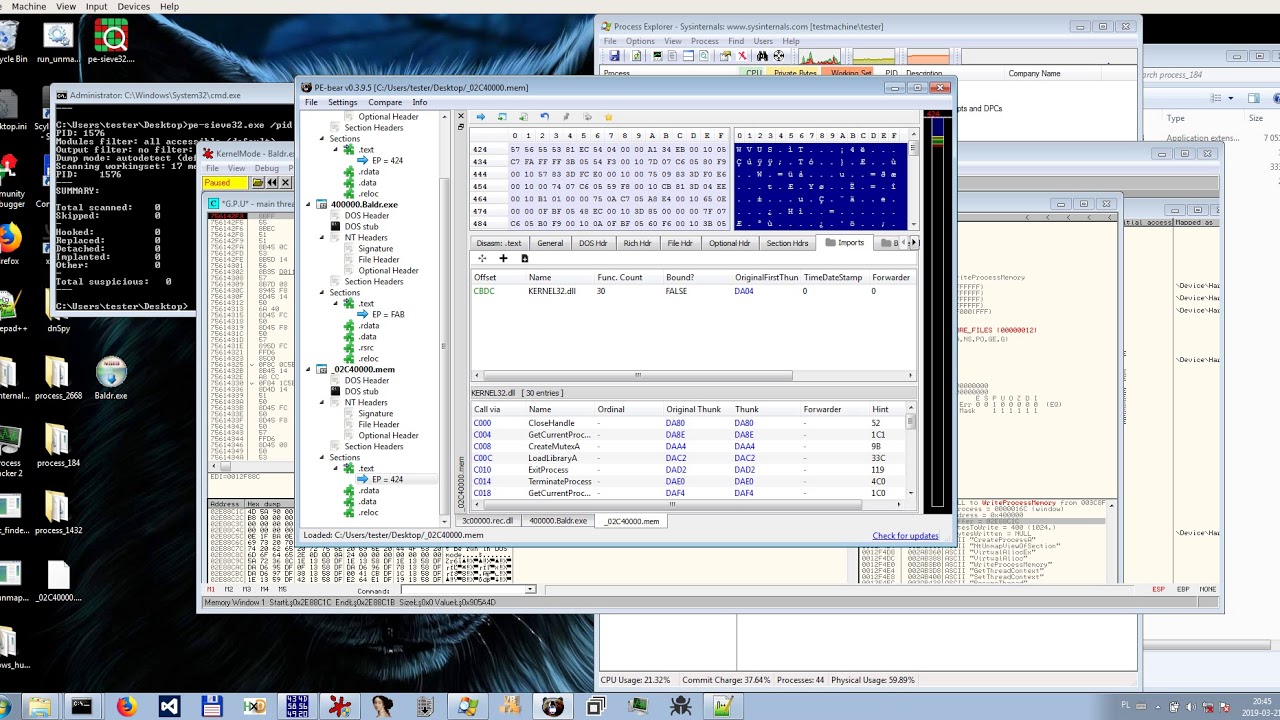Open the Baldr.exe desktop icon

click(x=111, y=379)
